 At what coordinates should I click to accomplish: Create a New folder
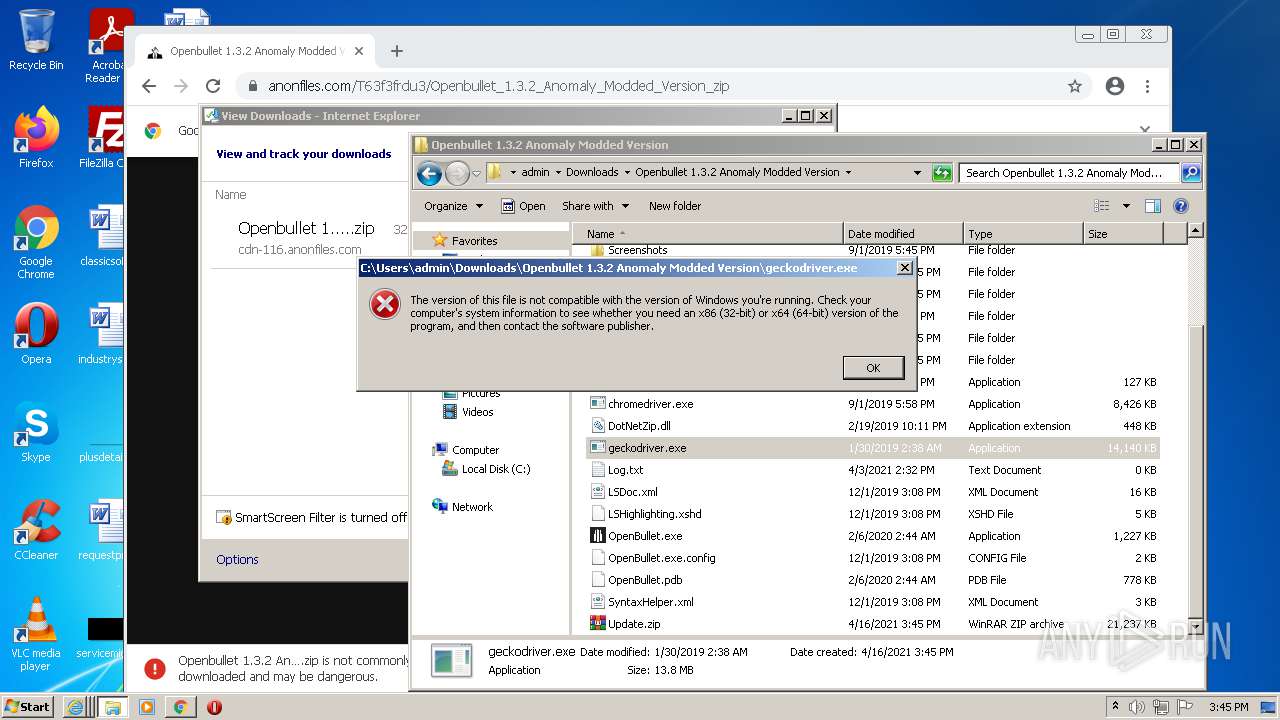[x=675, y=206]
